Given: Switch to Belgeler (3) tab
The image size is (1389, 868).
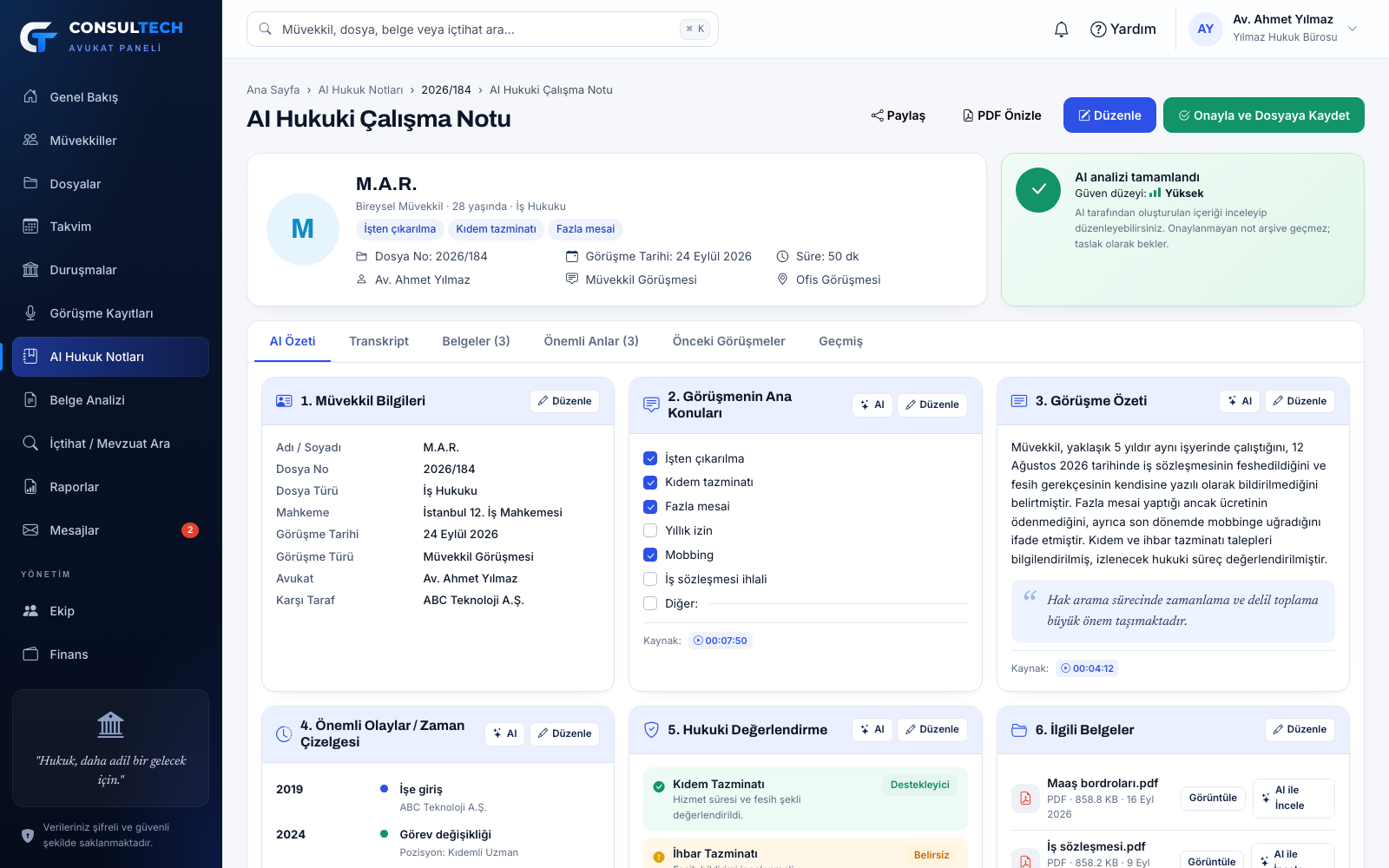Looking at the screenshot, I should click(476, 341).
